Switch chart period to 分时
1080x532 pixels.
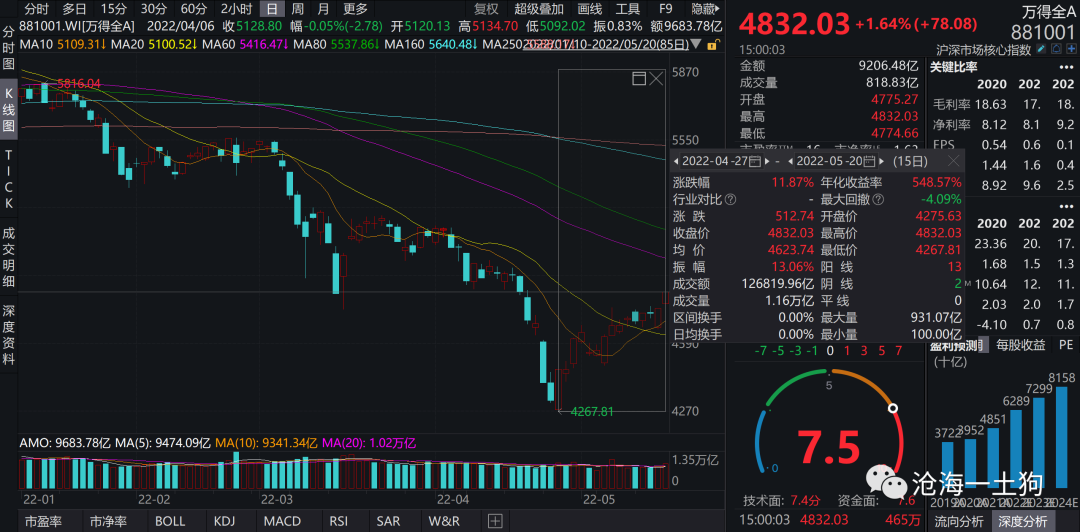click(37, 9)
